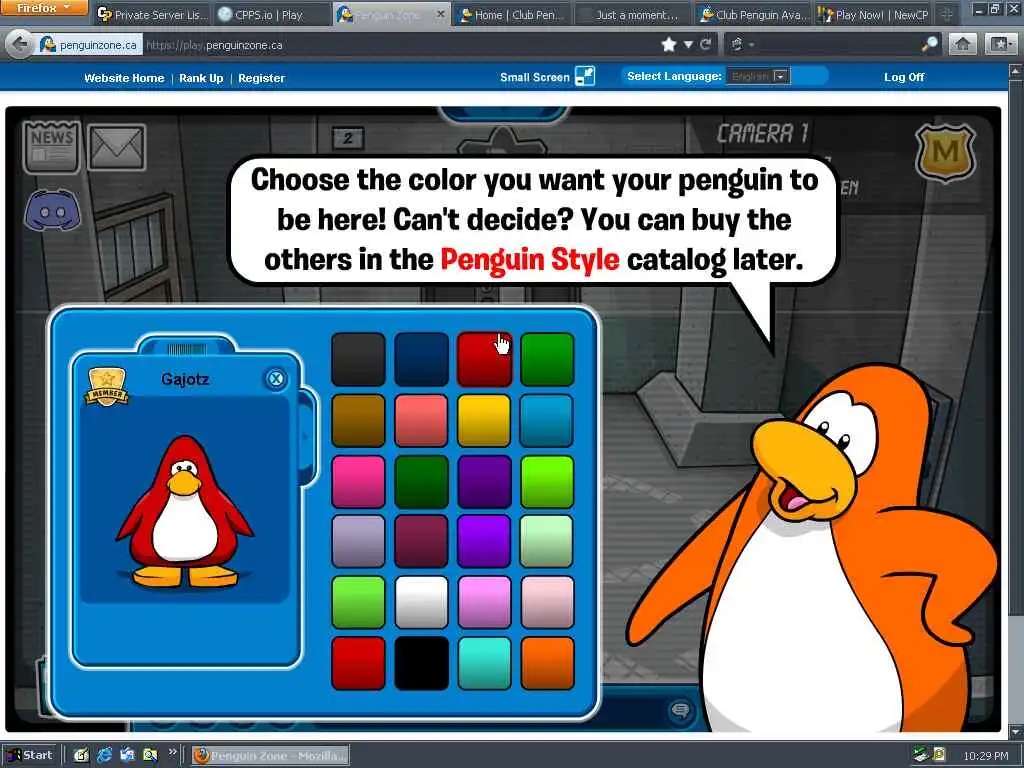Open URL history dropdown arrow near star

pos(688,44)
